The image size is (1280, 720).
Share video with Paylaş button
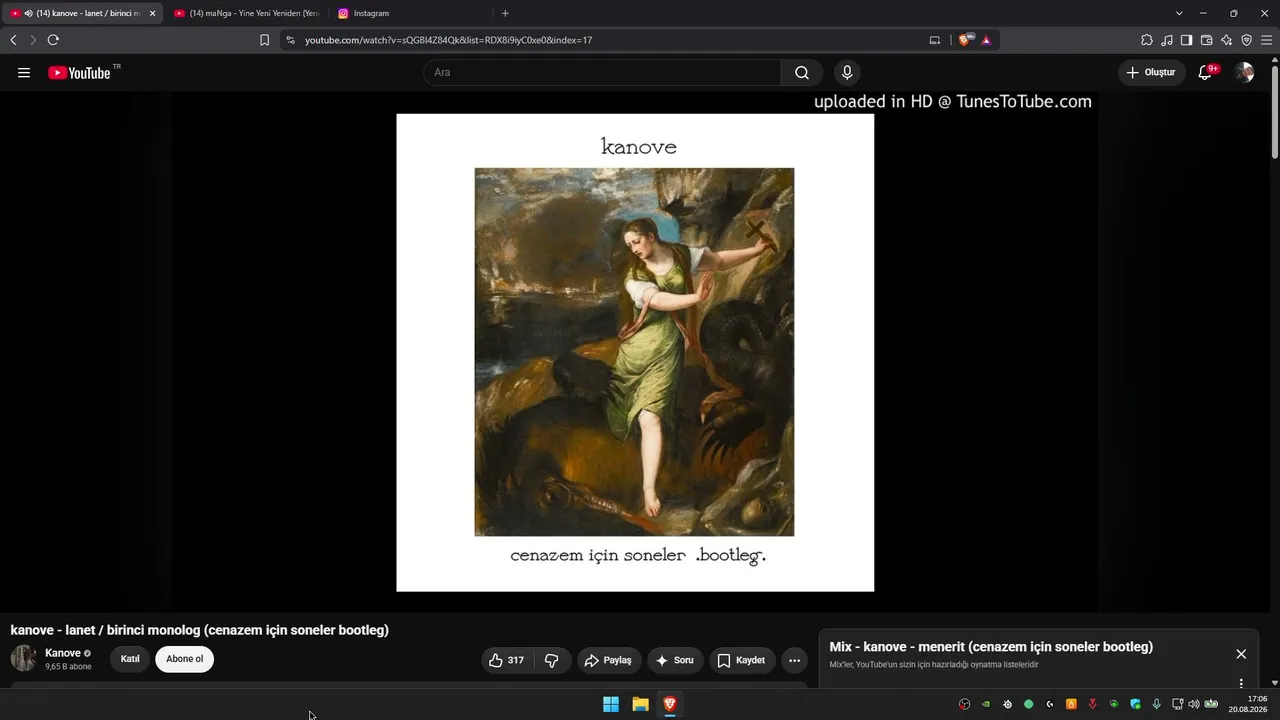click(x=609, y=660)
